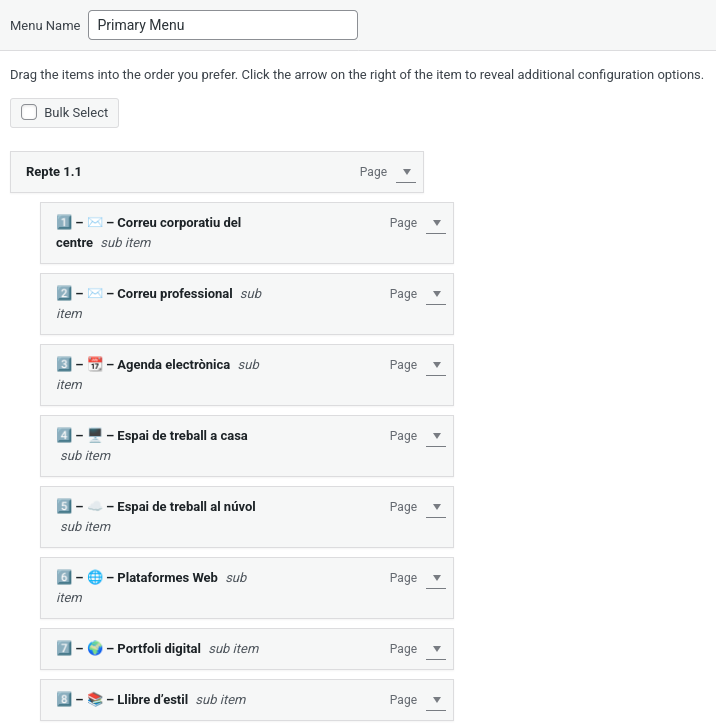Click the computer monitor icon in Espai de treball a casa
This screenshot has height=728, width=716.
click(x=95, y=436)
